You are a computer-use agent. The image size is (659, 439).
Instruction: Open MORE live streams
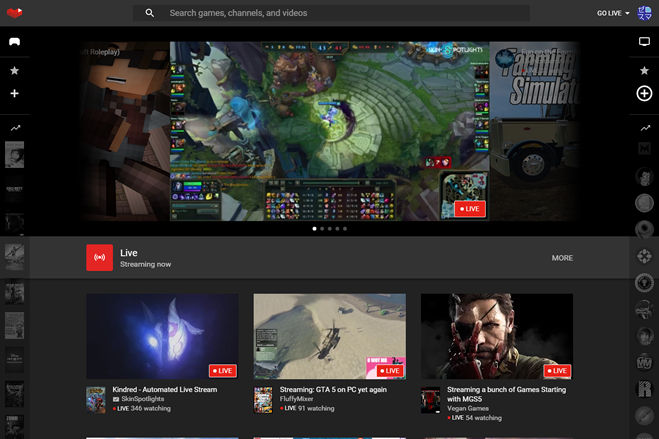562,258
